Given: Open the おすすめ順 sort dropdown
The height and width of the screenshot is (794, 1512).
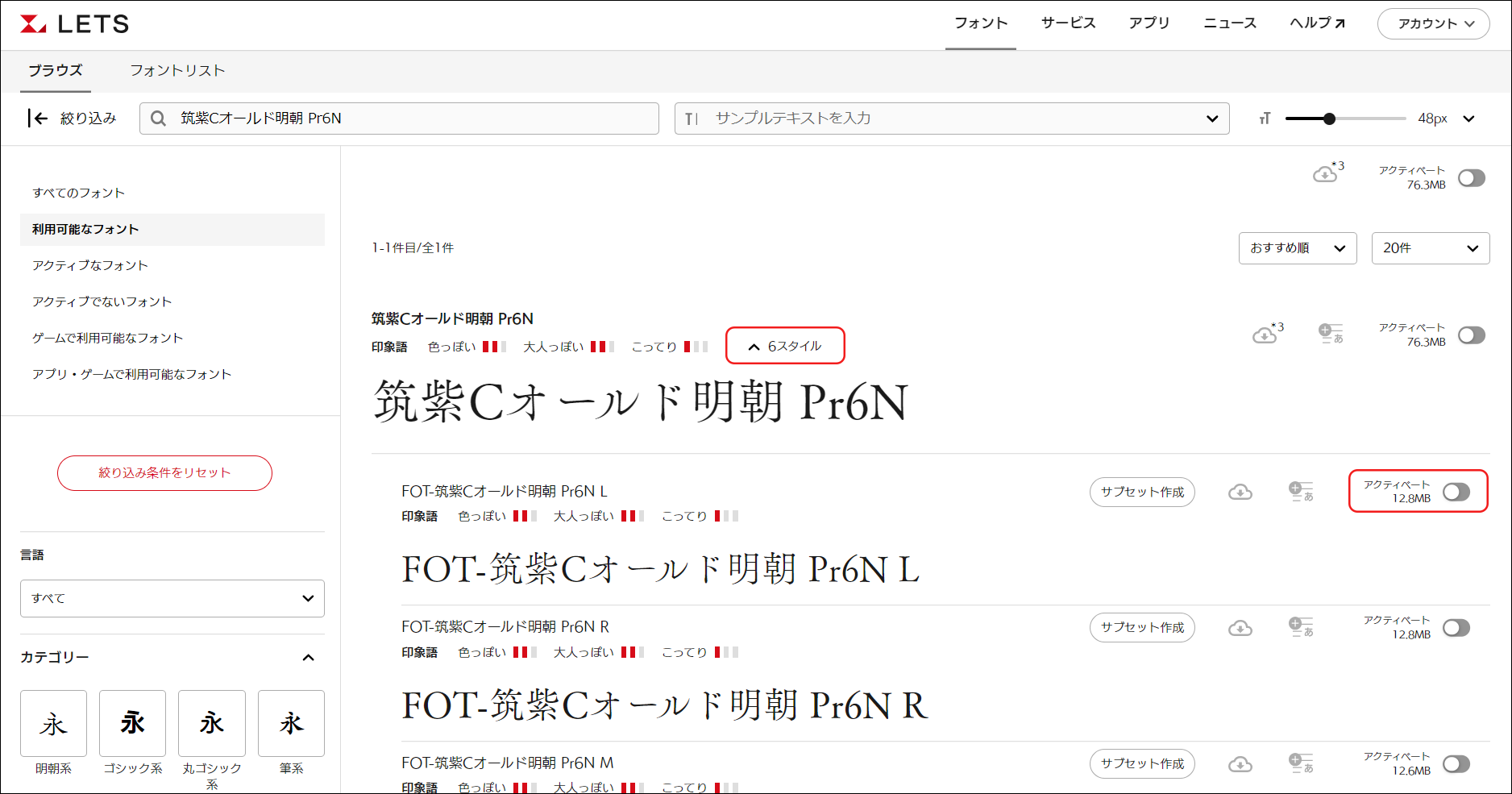Looking at the screenshot, I should point(1297,248).
